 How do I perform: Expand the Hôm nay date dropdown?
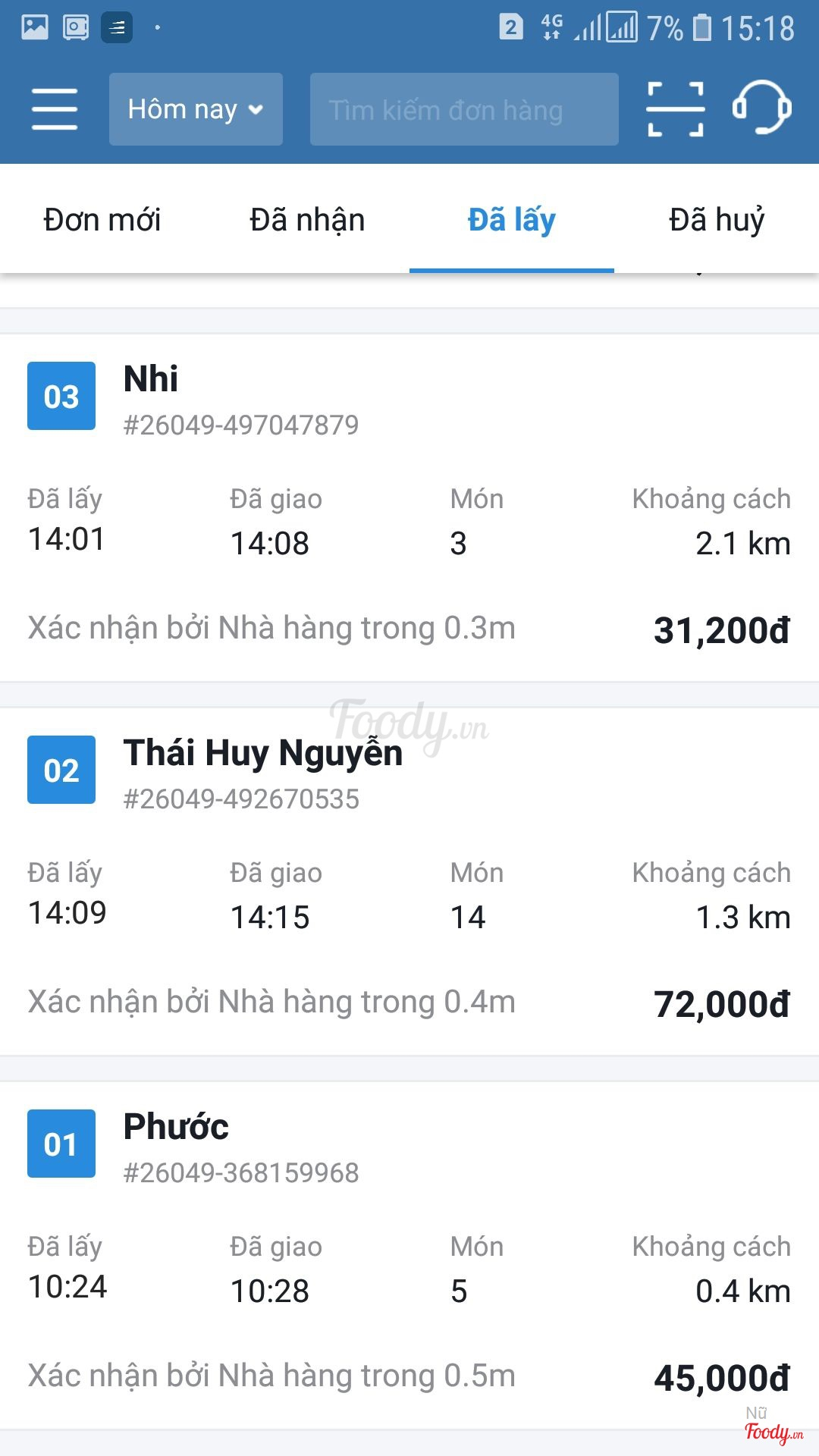pyautogui.click(x=196, y=109)
